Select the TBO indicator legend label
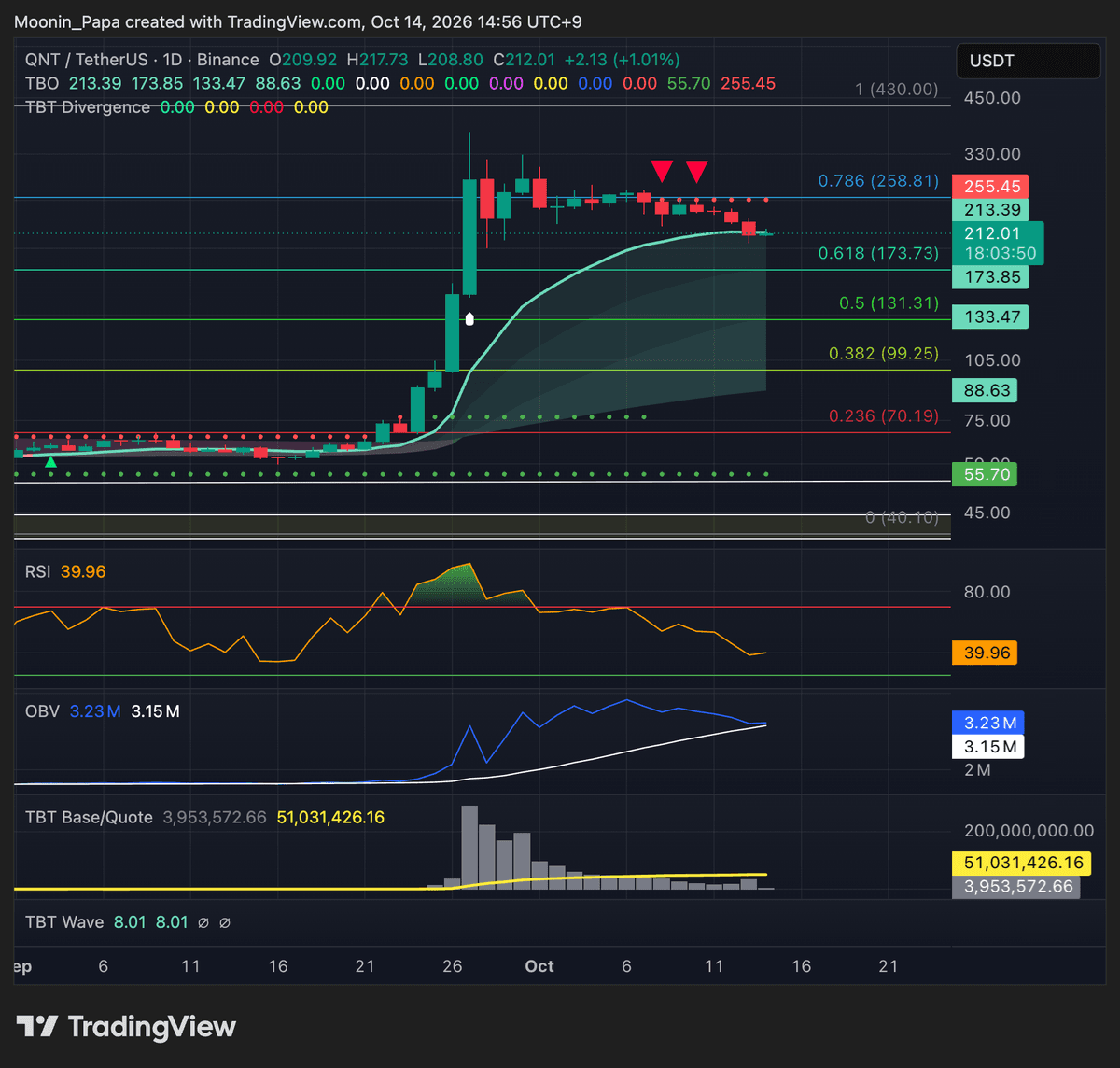Image resolution: width=1120 pixels, height=1068 pixels. coord(42,83)
